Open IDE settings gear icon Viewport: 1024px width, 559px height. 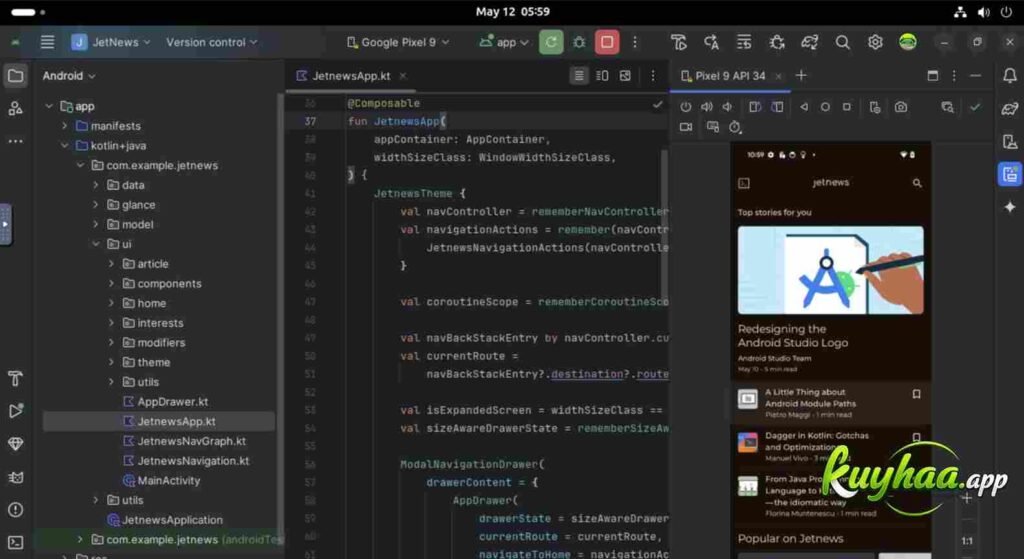(x=875, y=42)
